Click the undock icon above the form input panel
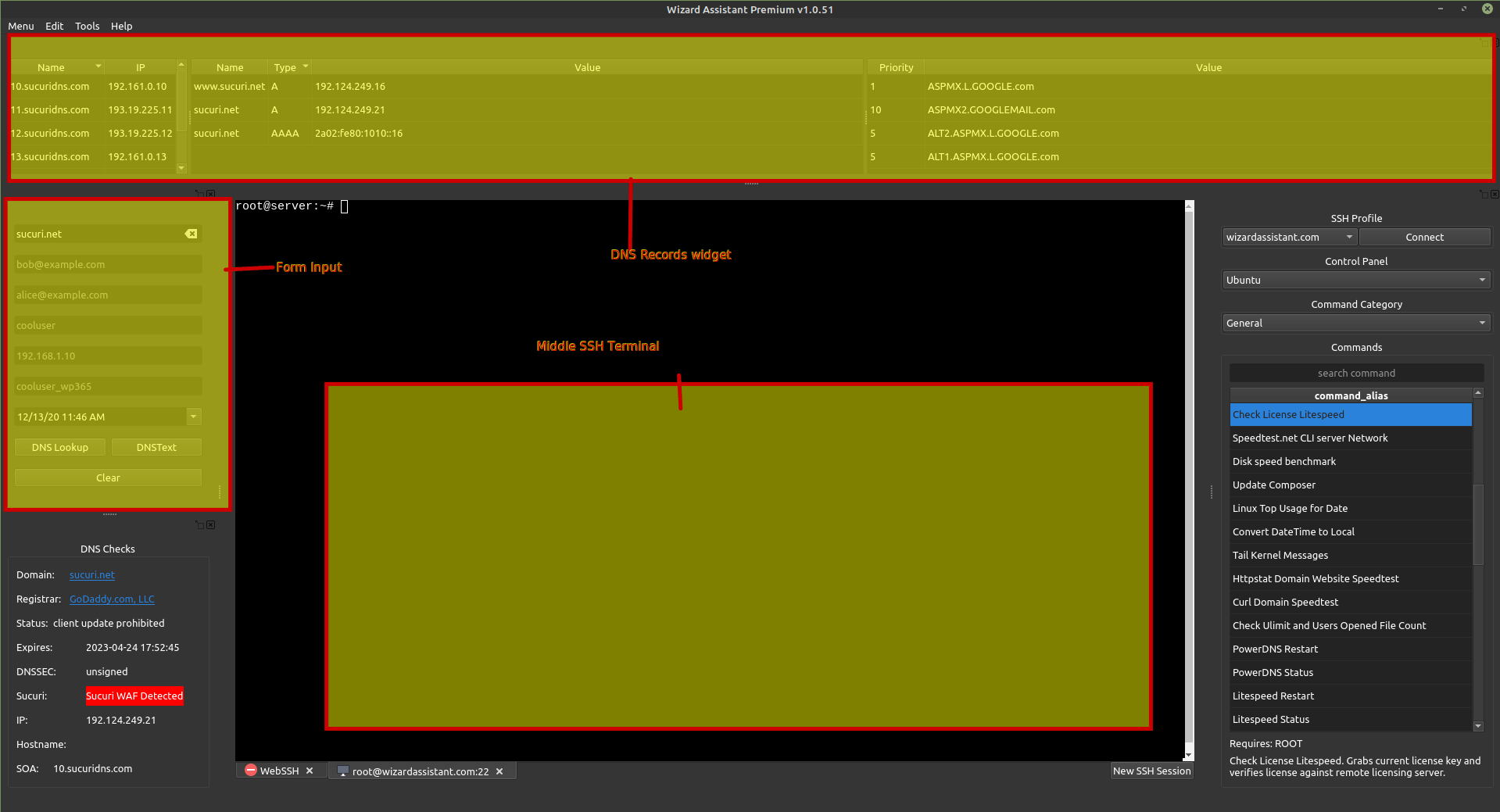This screenshot has height=812, width=1500. pos(200,193)
